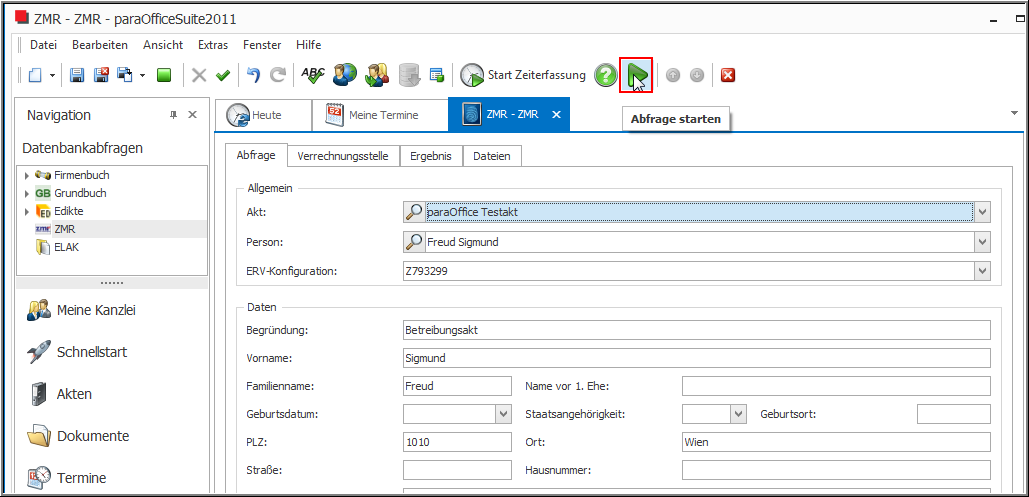Screen dimensions: 1029x497
Task: Click the red X icon at toolbar end
Action: pos(728,75)
